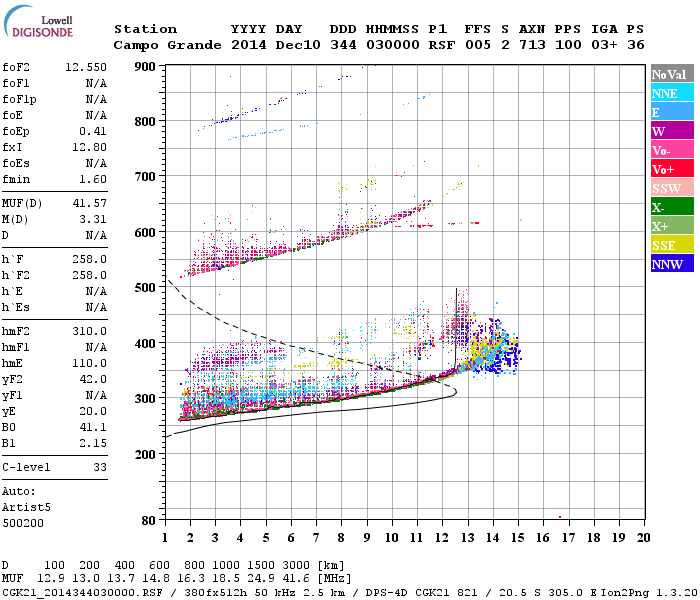Screen dimensions: 700x600
Task: Click the M(D) value 3.31
Action: coord(93,220)
